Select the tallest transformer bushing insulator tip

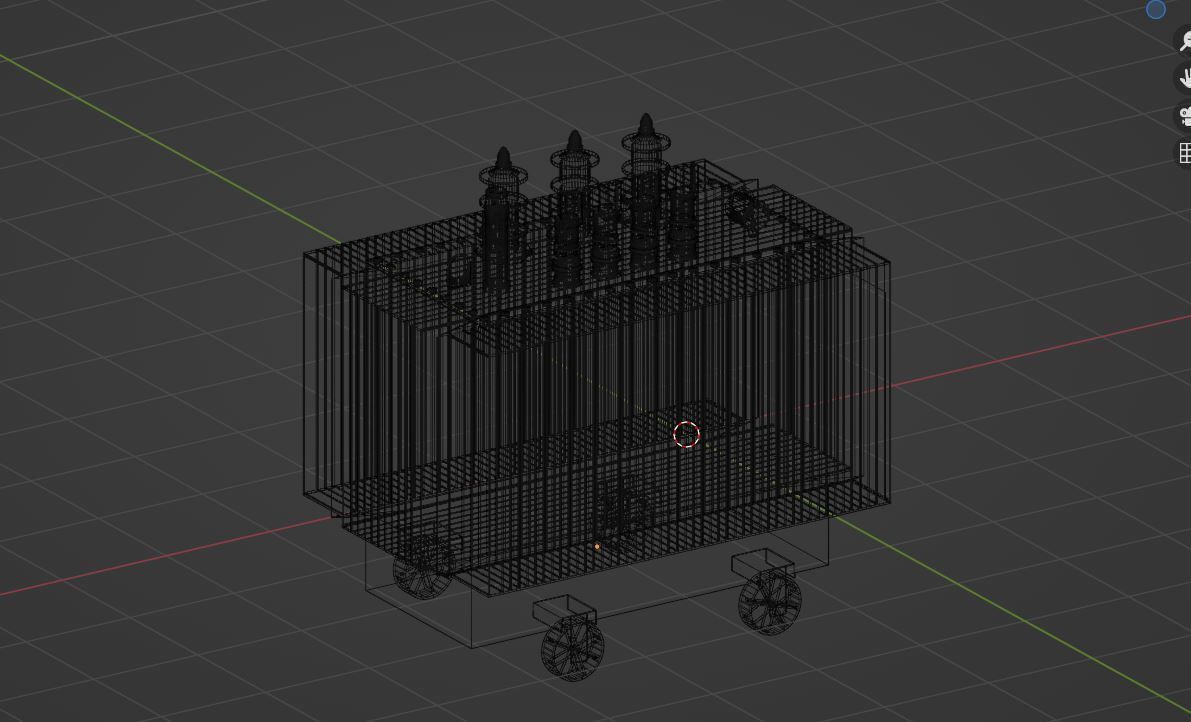coord(646,125)
